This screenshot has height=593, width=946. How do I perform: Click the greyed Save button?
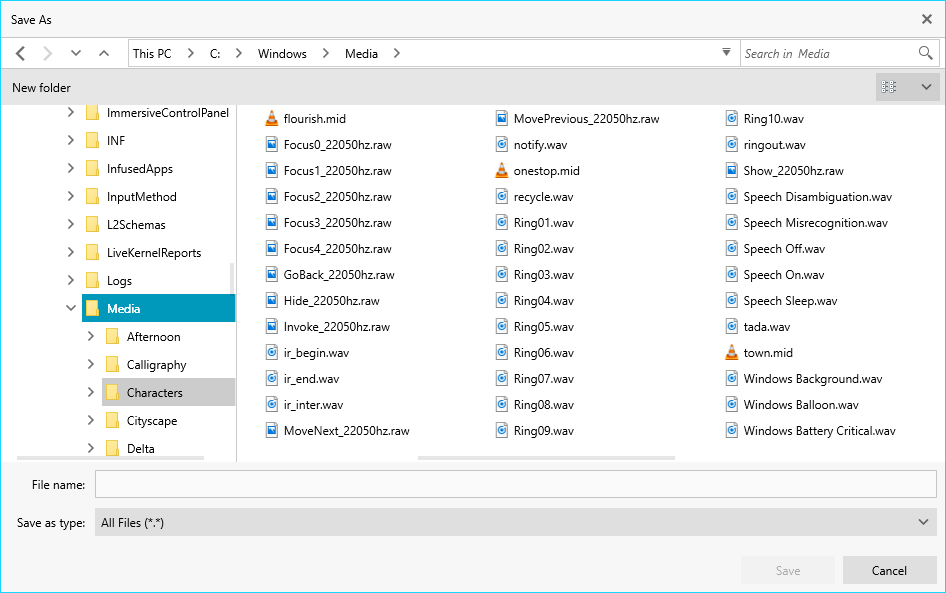[788, 570]
